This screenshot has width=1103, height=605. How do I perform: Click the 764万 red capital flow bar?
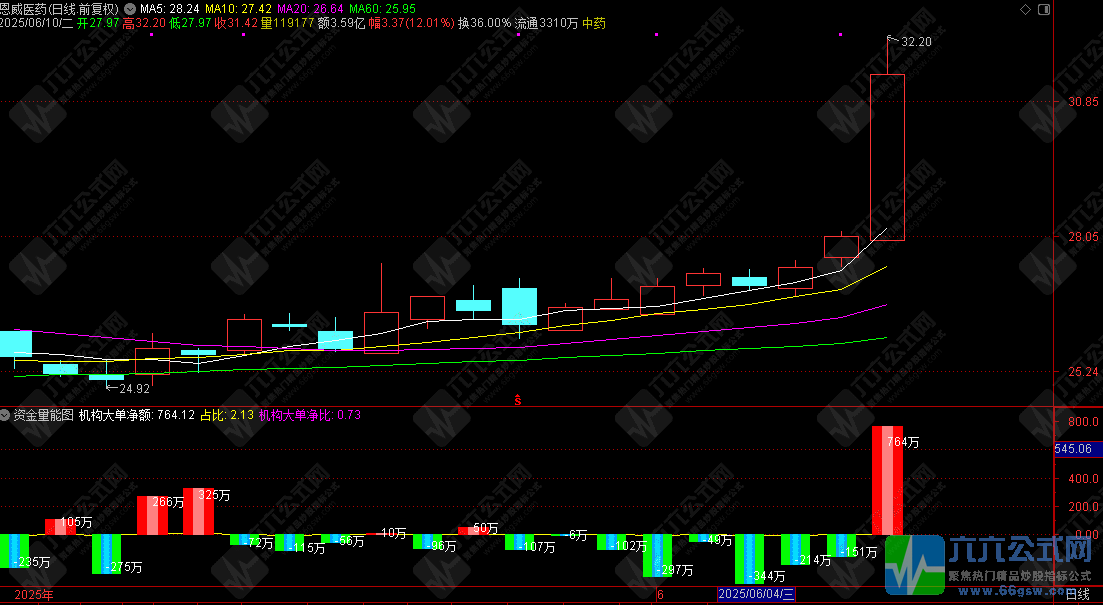click(x=888, y=480)
